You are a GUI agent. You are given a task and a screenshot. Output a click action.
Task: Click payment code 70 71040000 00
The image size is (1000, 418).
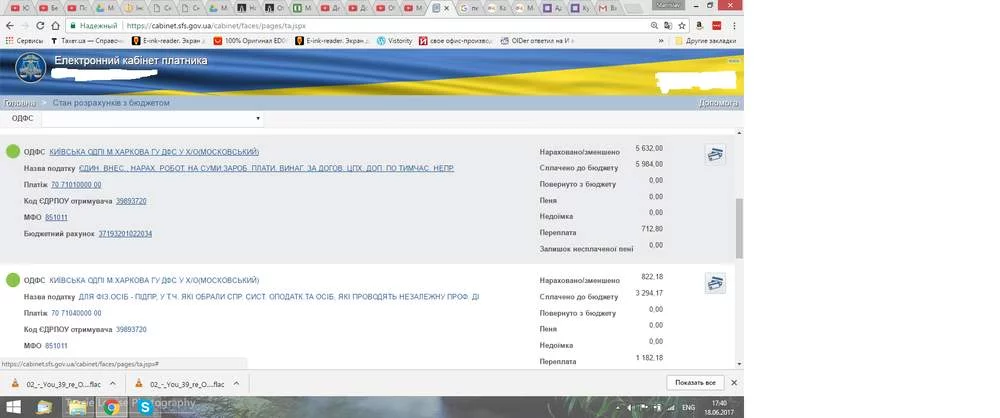coord(76,313)
